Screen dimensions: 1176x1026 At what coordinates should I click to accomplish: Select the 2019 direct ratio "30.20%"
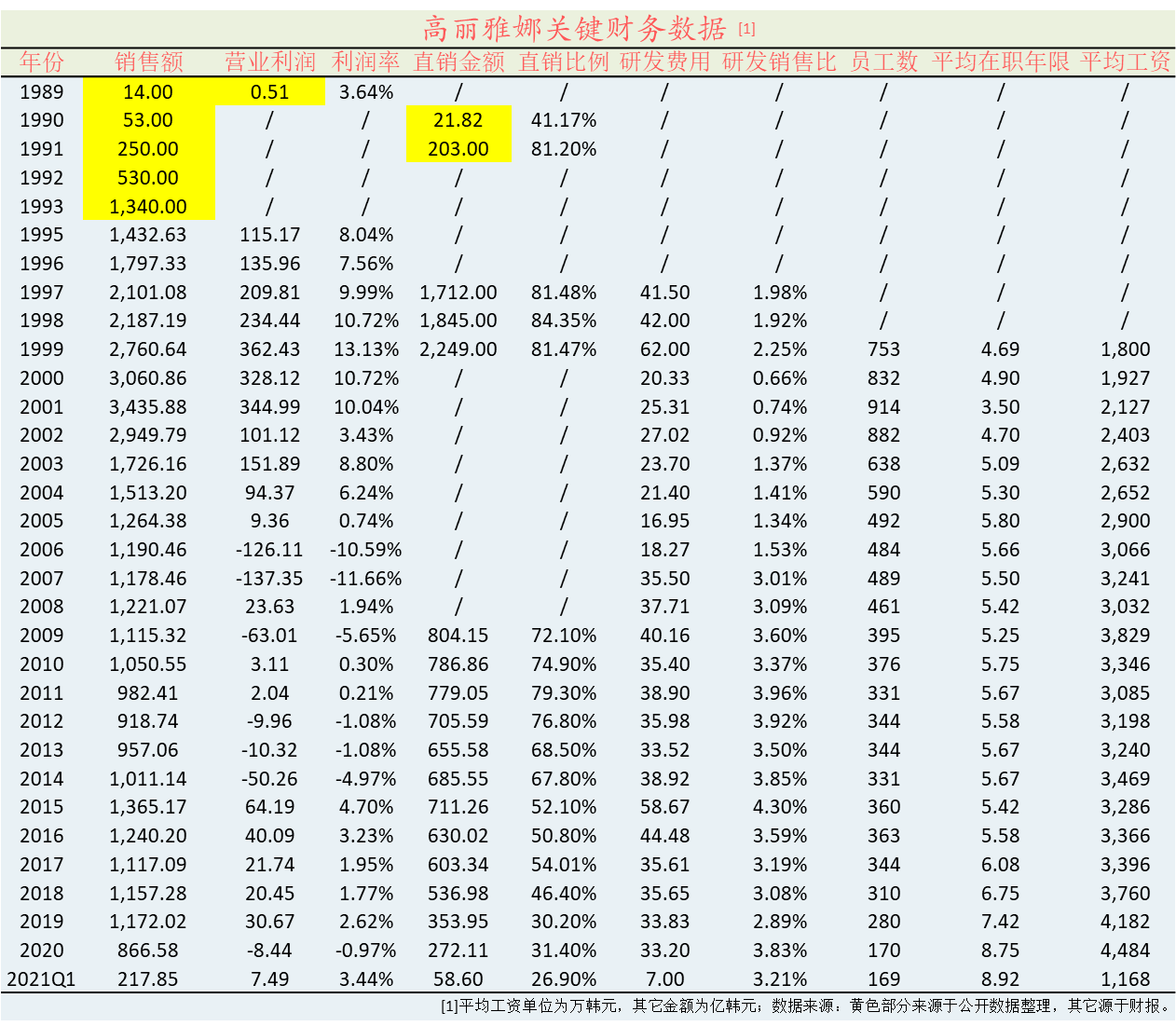[x=564, y=922]
